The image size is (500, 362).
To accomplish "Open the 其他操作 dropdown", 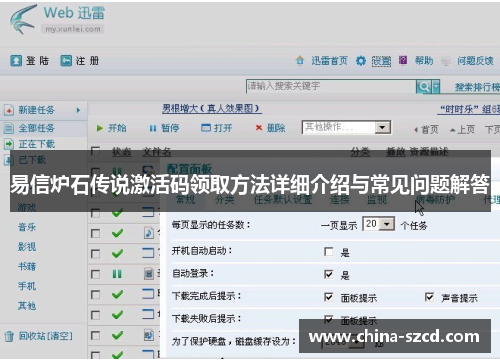I will click(346, 127).
